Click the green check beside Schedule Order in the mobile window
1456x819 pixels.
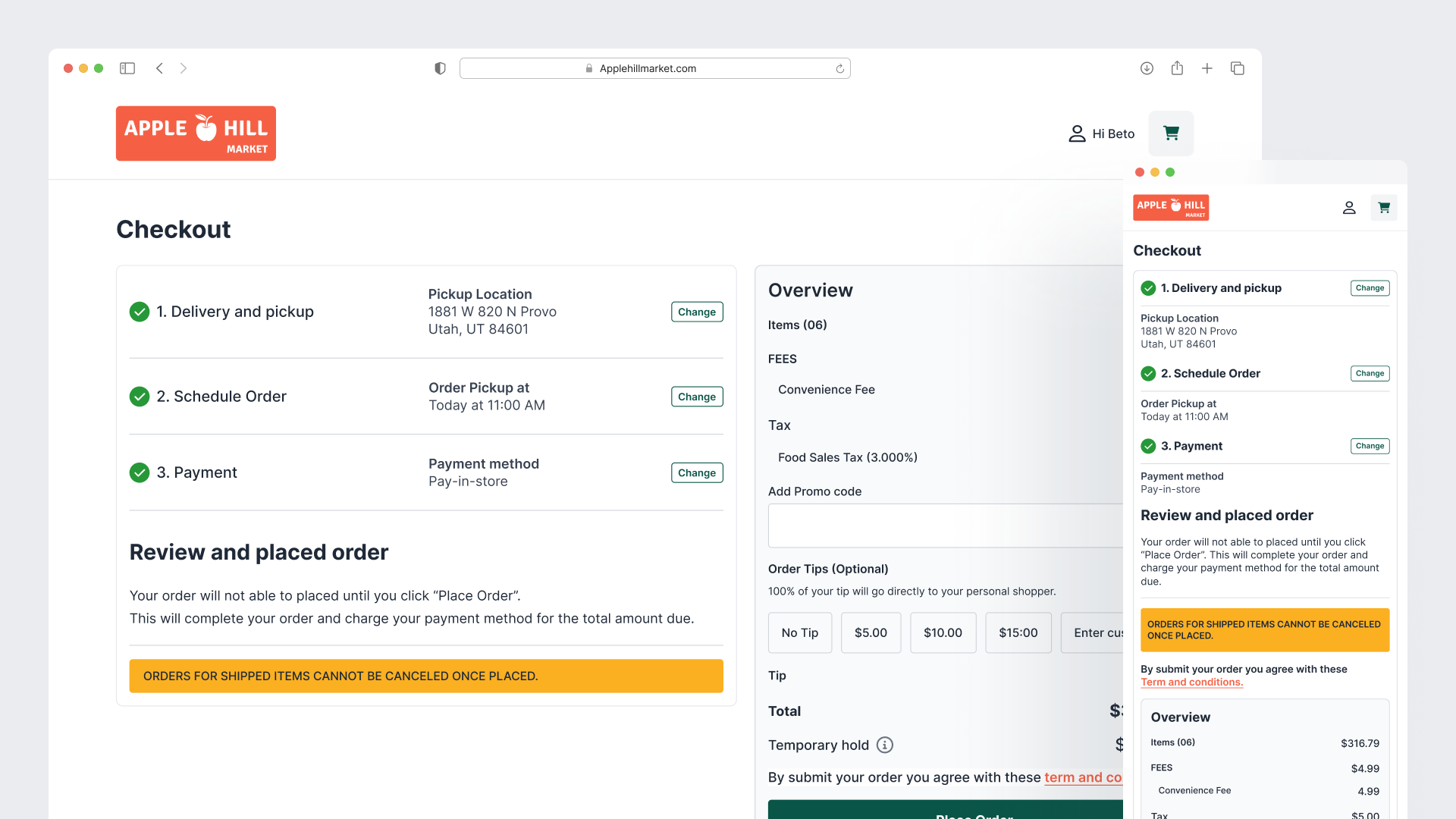pos(1148,373)
